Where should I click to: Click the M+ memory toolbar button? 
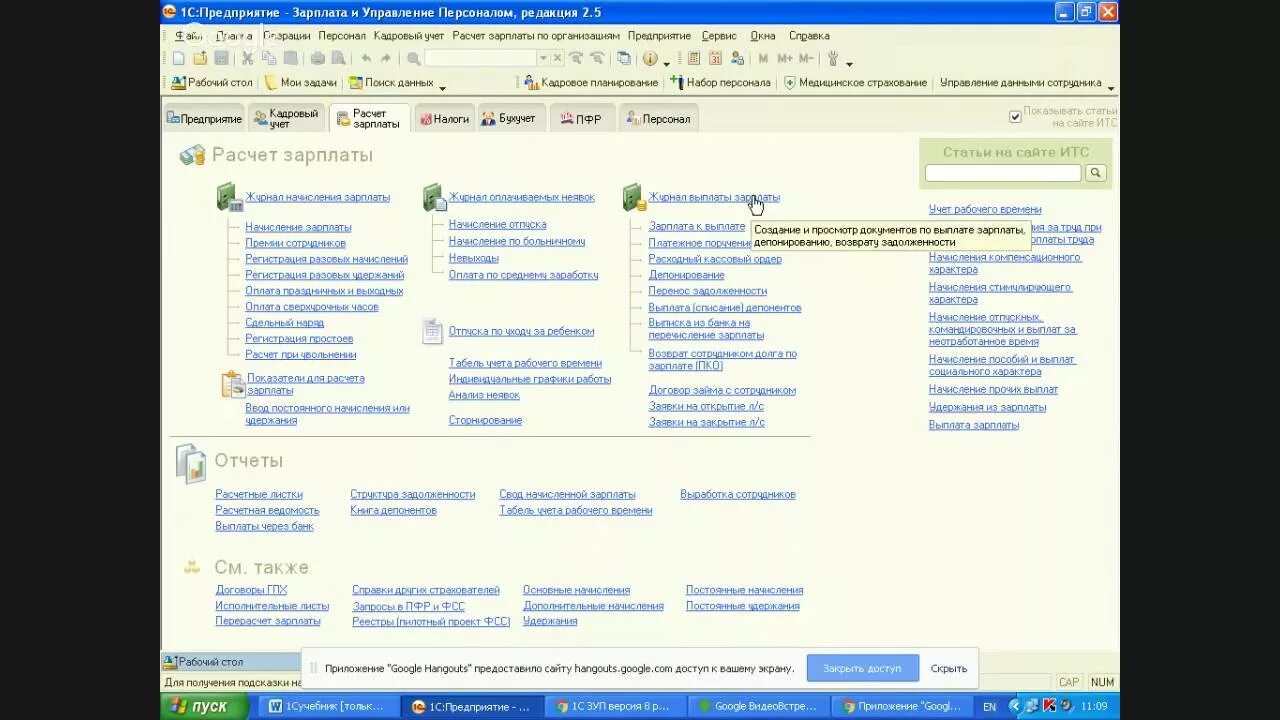point(784,58)
